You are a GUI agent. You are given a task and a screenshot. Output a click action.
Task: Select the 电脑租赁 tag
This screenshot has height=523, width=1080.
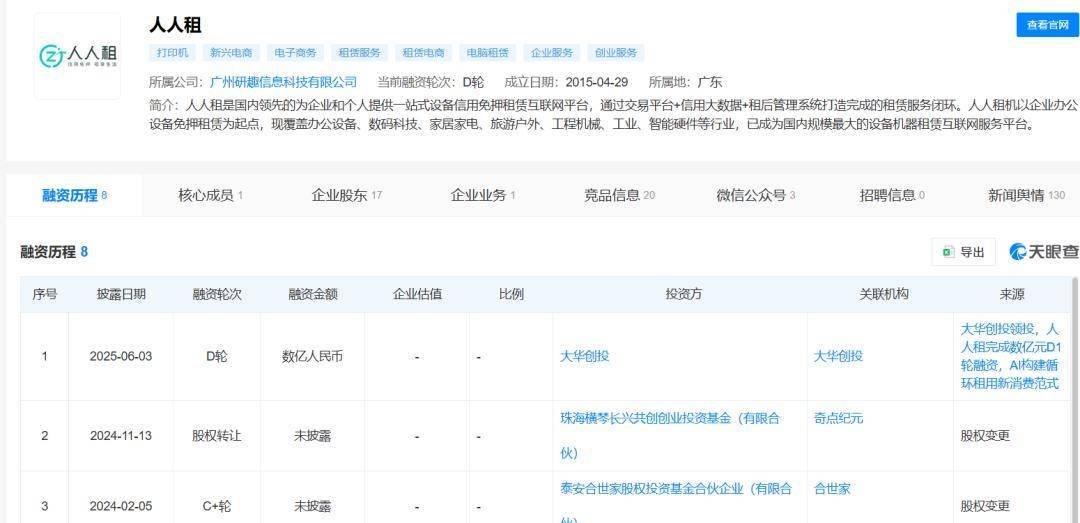click(x=487, y=53)
